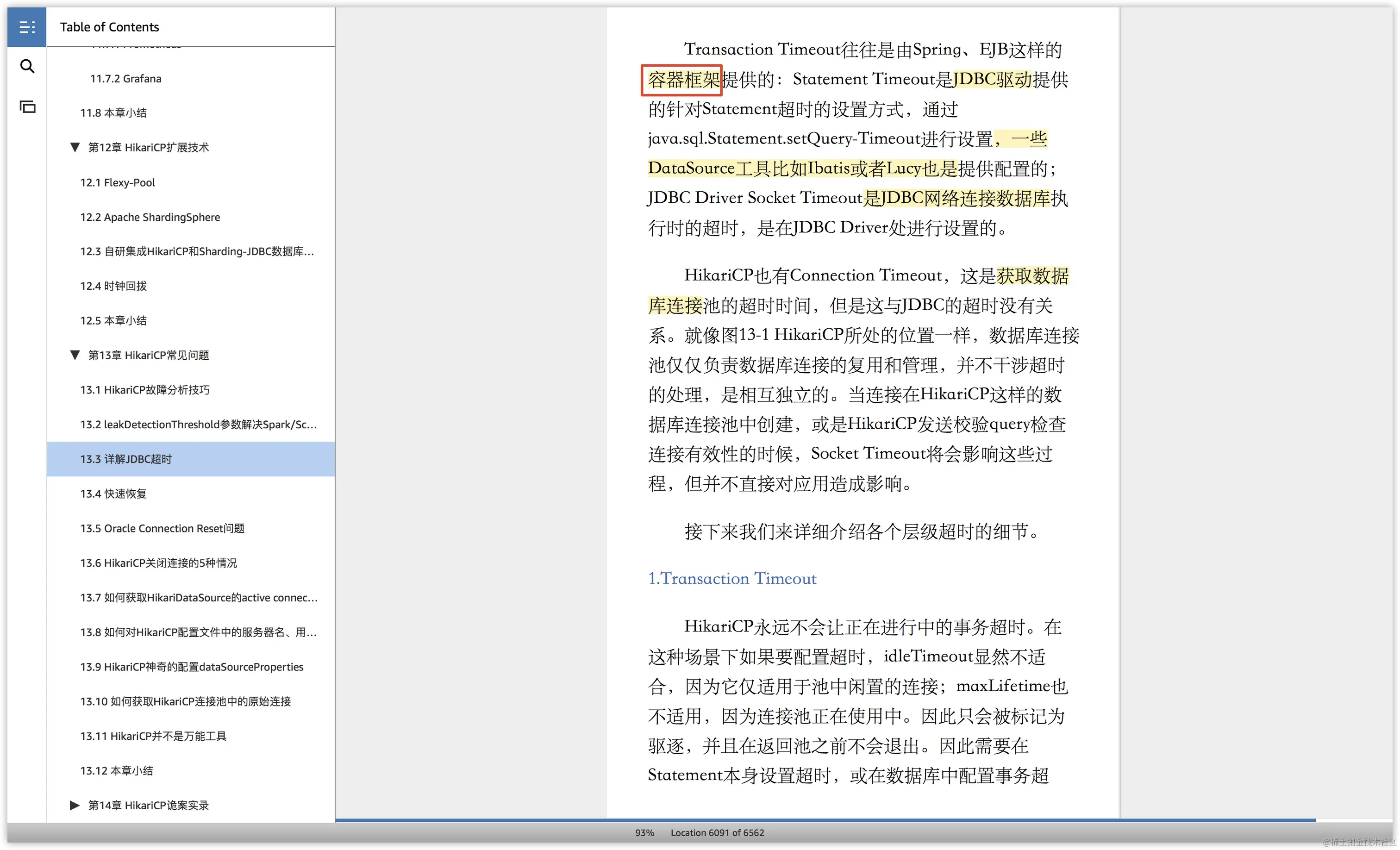The image size is (1400, 850).
Task: Toggle the Table of Contents sidebar icon
Action: click(27, 27)
